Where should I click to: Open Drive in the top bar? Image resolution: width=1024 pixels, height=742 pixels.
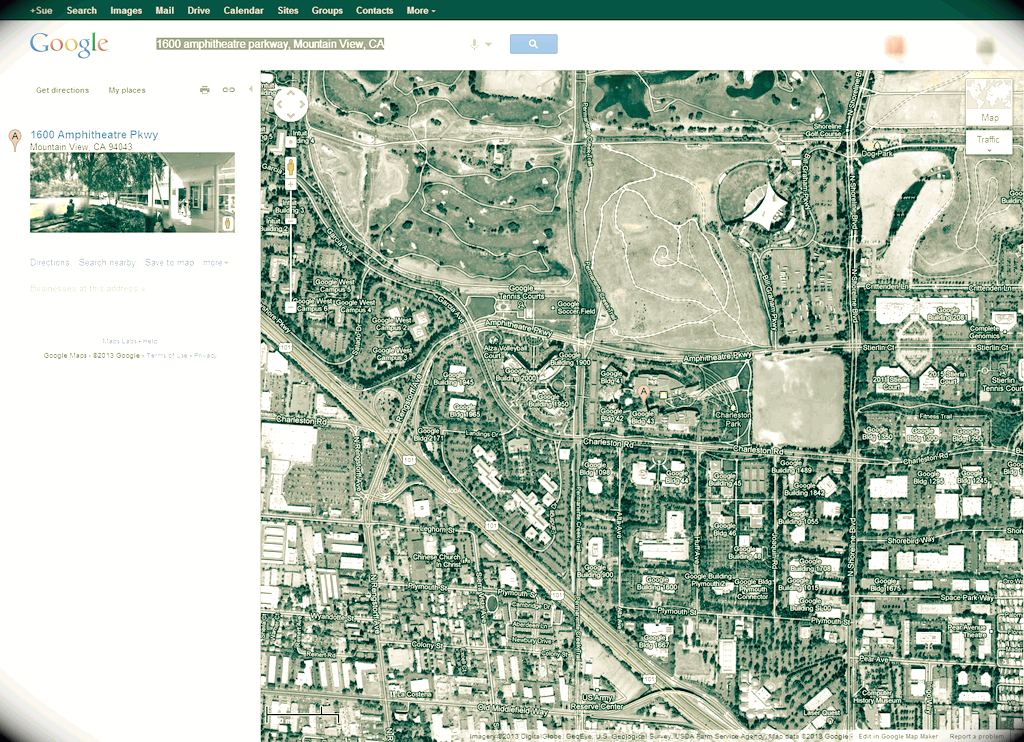coord(199,10)
